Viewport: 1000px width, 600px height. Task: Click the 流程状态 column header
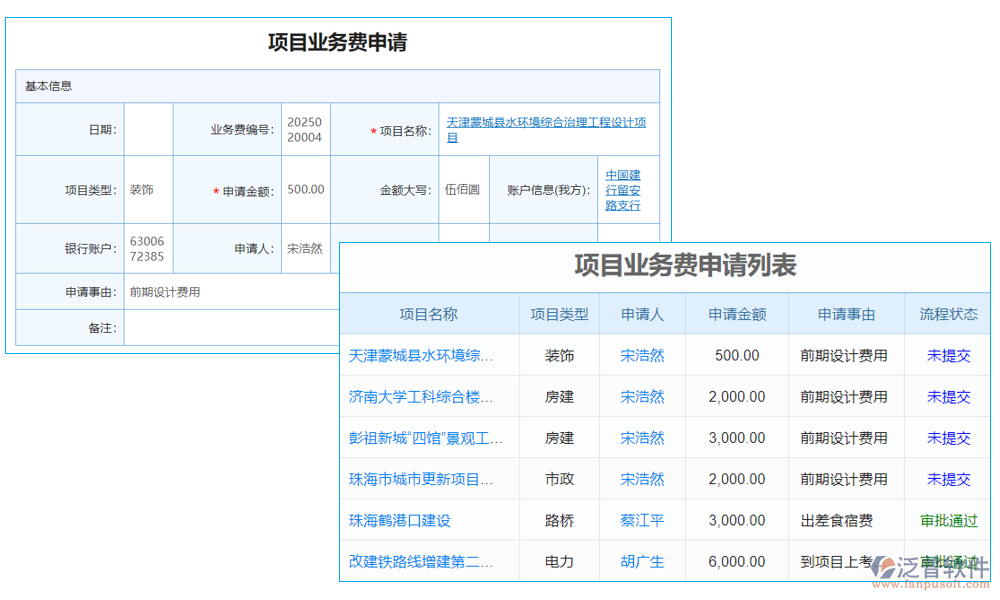pyautogui.click(x=947, y=314)
